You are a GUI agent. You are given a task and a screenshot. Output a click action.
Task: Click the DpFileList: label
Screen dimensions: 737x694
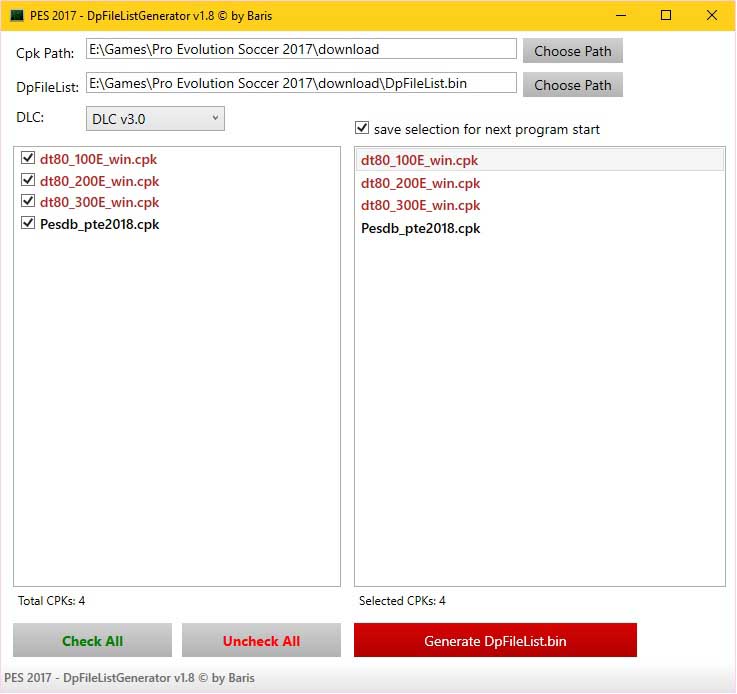coord(47,87)
